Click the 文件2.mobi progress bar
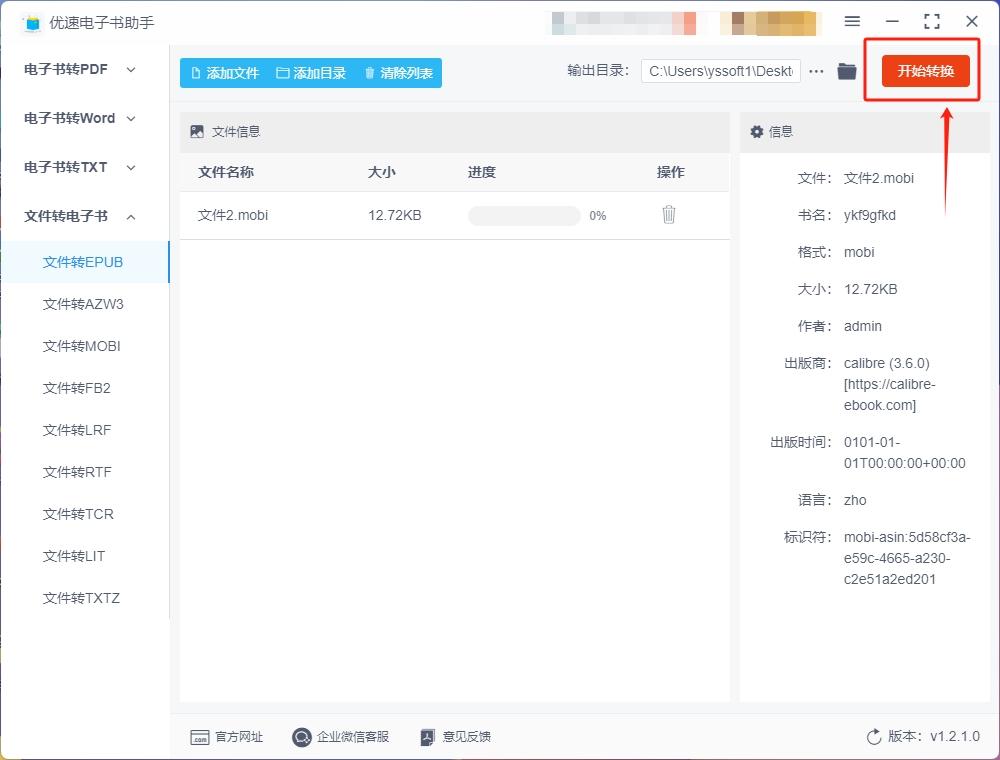The width and height of the screenshot is (1000, 760). click(524, 216)
